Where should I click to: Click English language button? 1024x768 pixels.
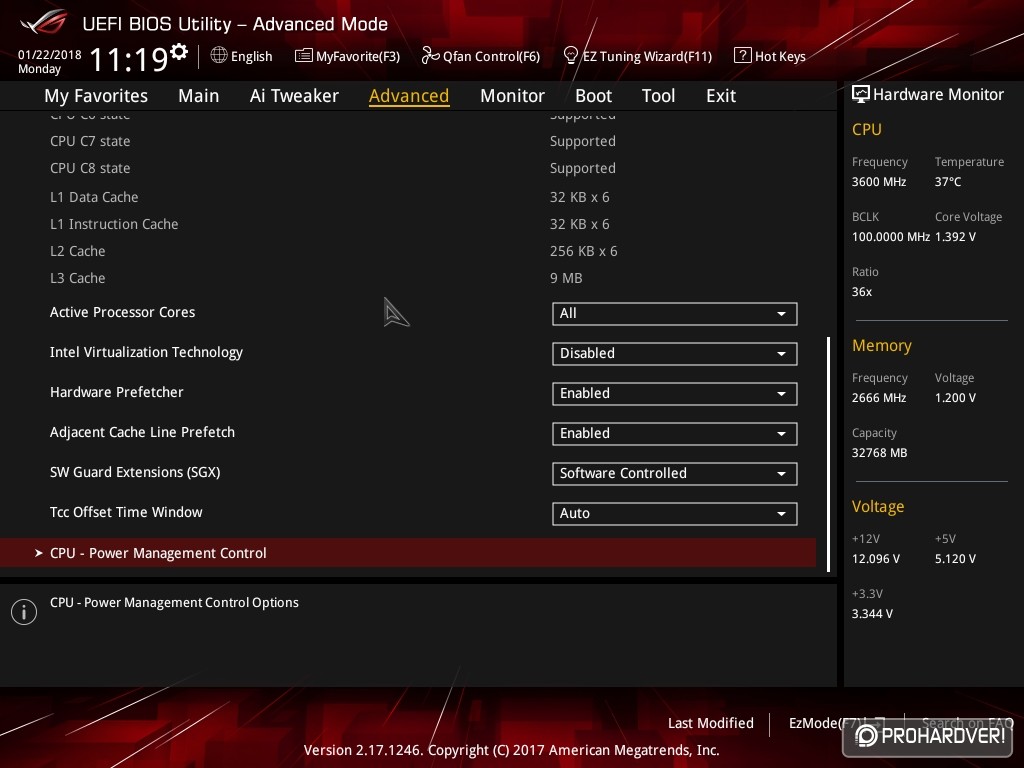coord(251,56)
